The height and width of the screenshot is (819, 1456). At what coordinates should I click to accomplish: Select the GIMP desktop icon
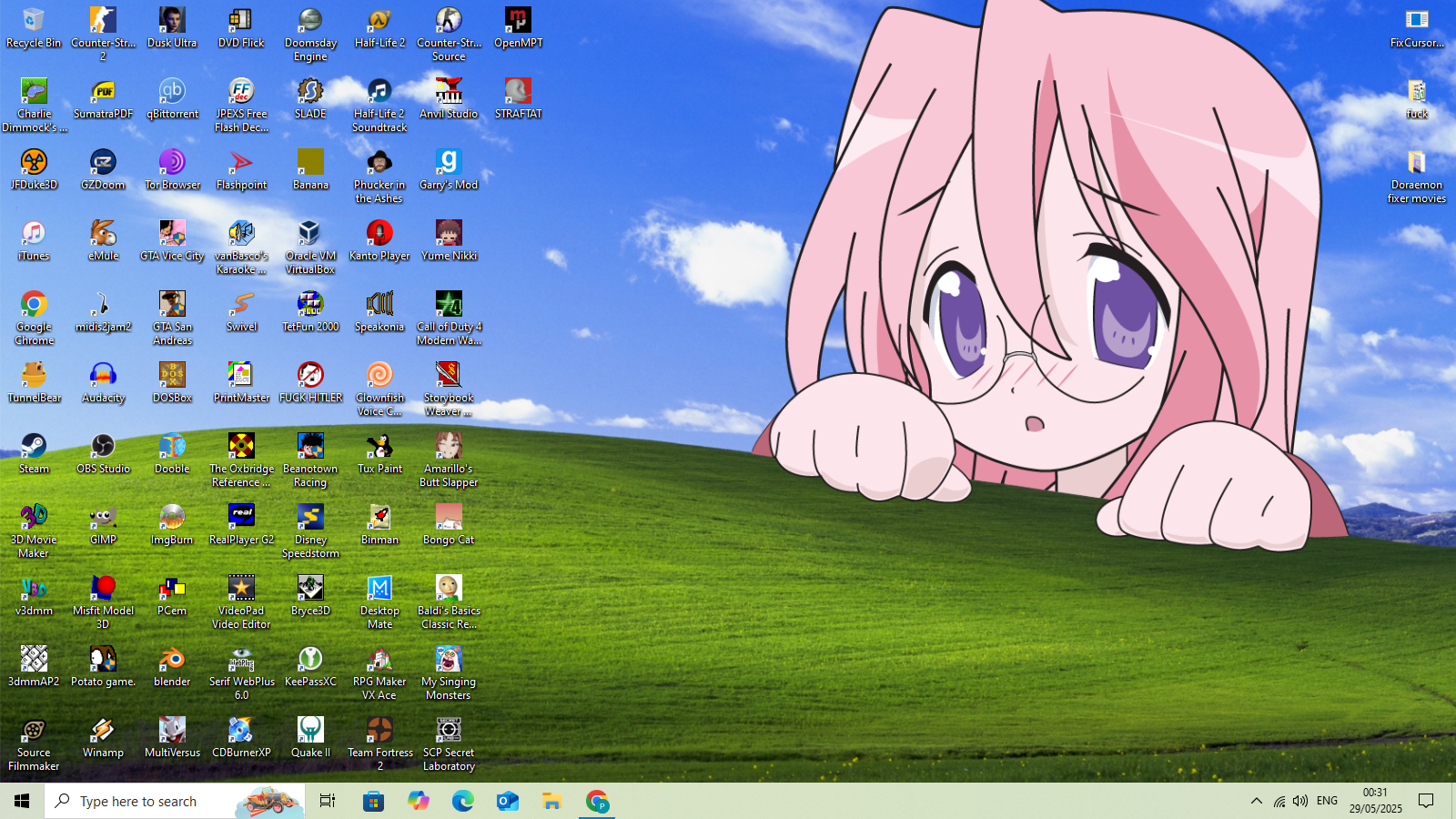pos(103,525)
